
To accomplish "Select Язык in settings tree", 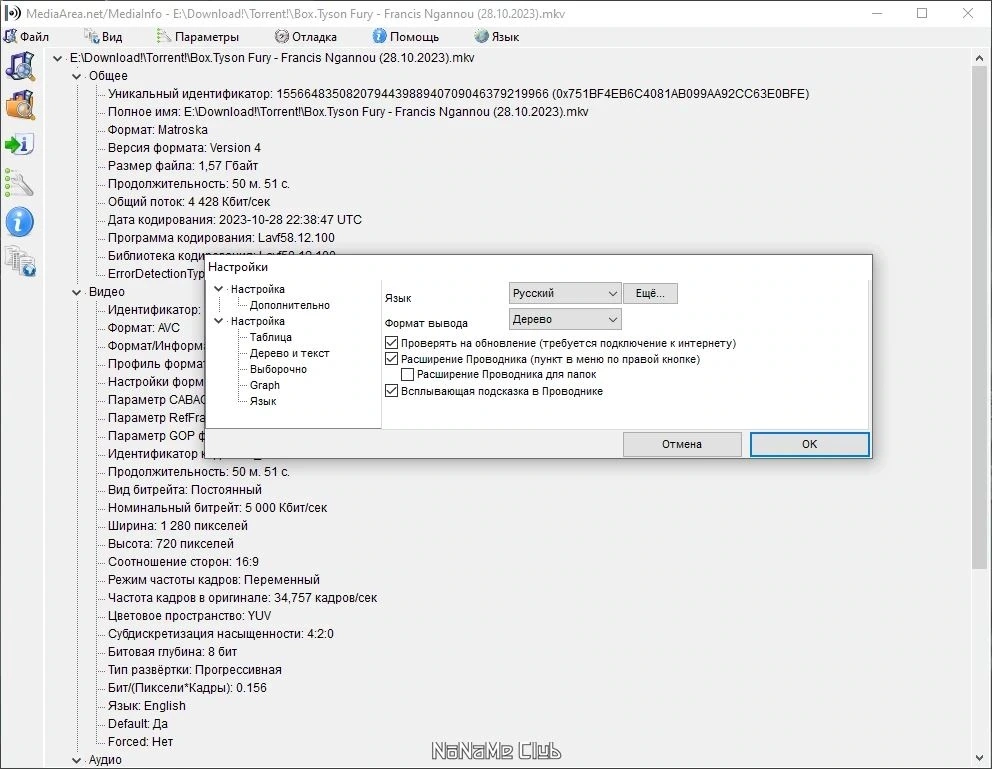I will [263, 401].
